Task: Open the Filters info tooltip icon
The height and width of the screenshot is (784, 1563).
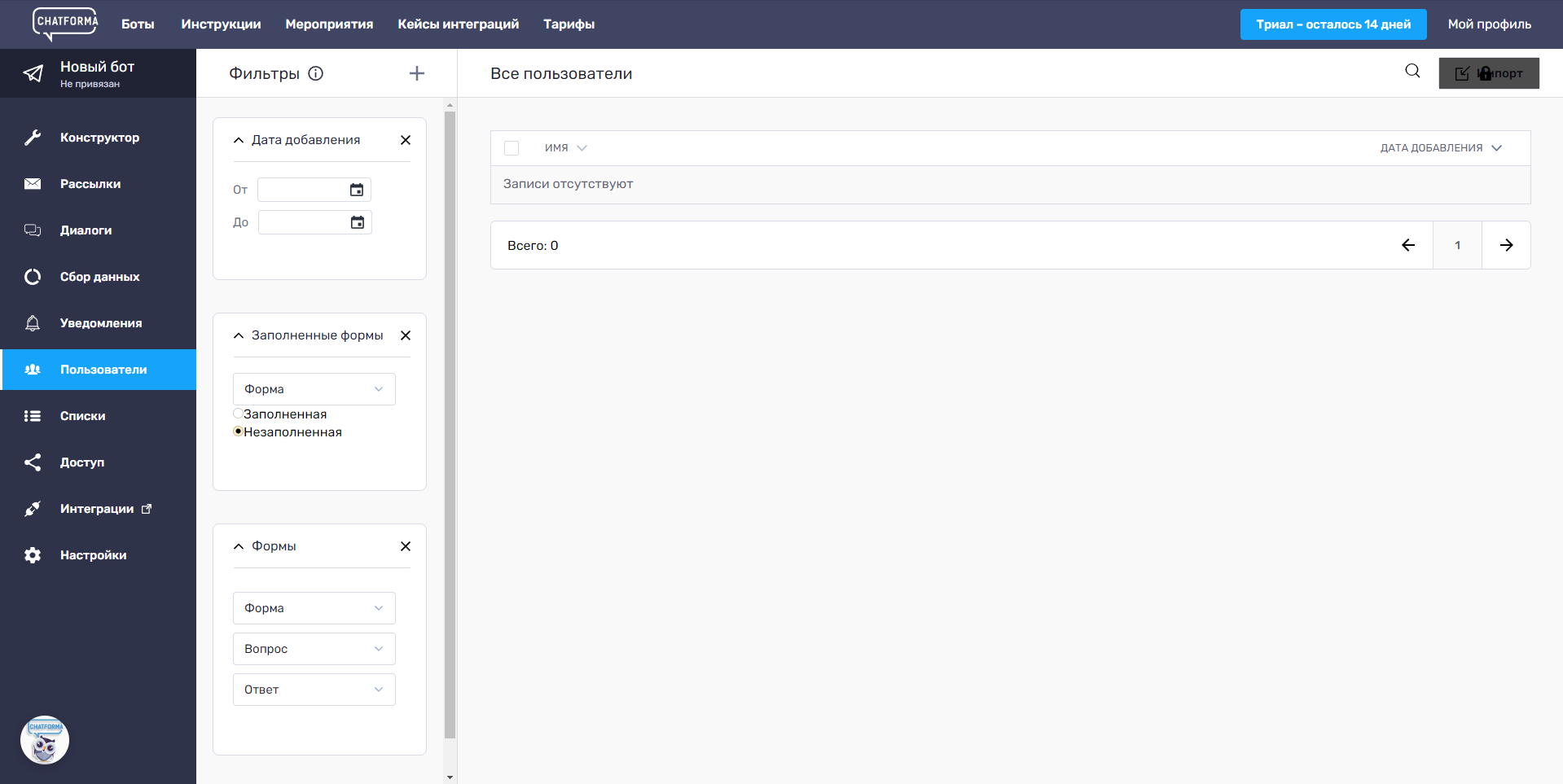Action: click(316, 73)
